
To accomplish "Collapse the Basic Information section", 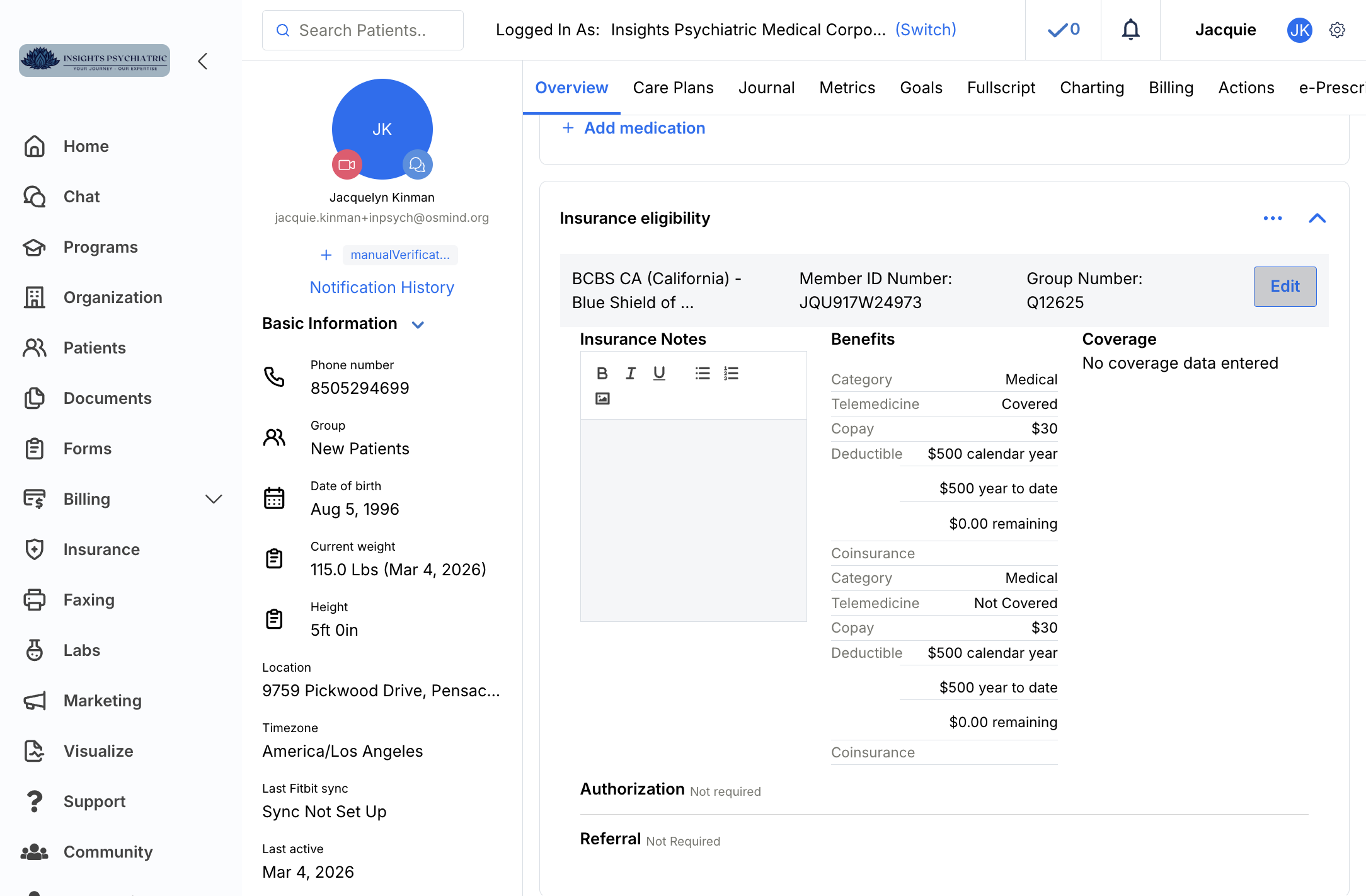I will (418, 325).
